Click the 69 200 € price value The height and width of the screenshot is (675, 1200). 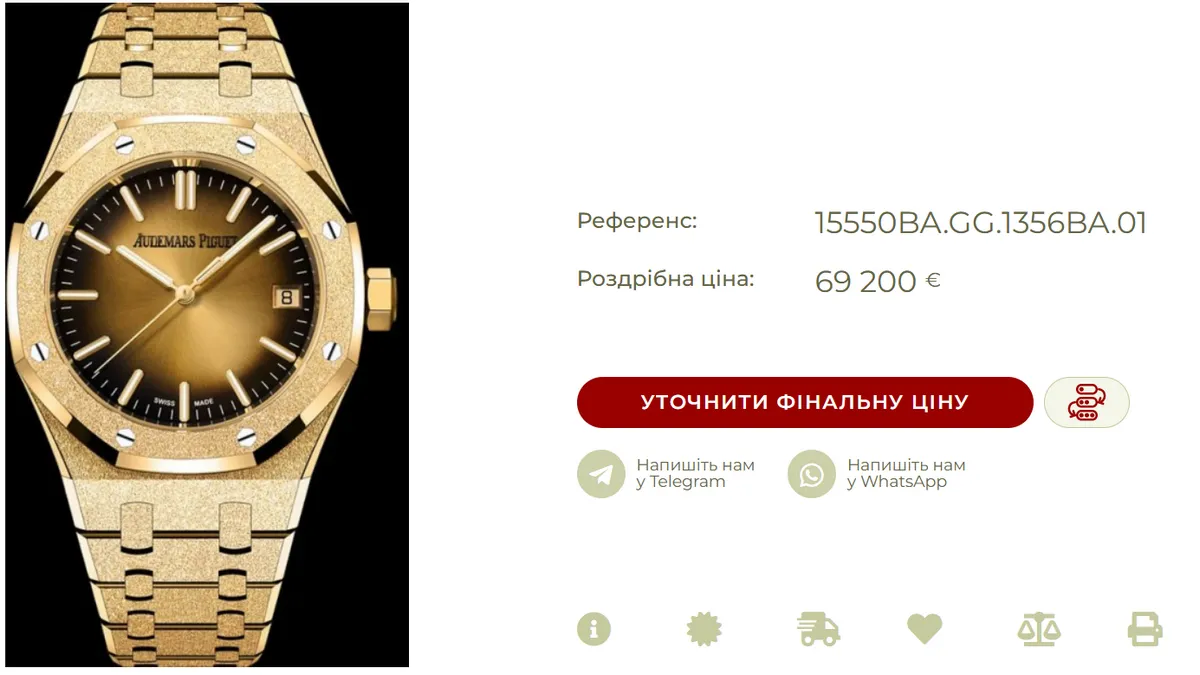click(878, 281)
